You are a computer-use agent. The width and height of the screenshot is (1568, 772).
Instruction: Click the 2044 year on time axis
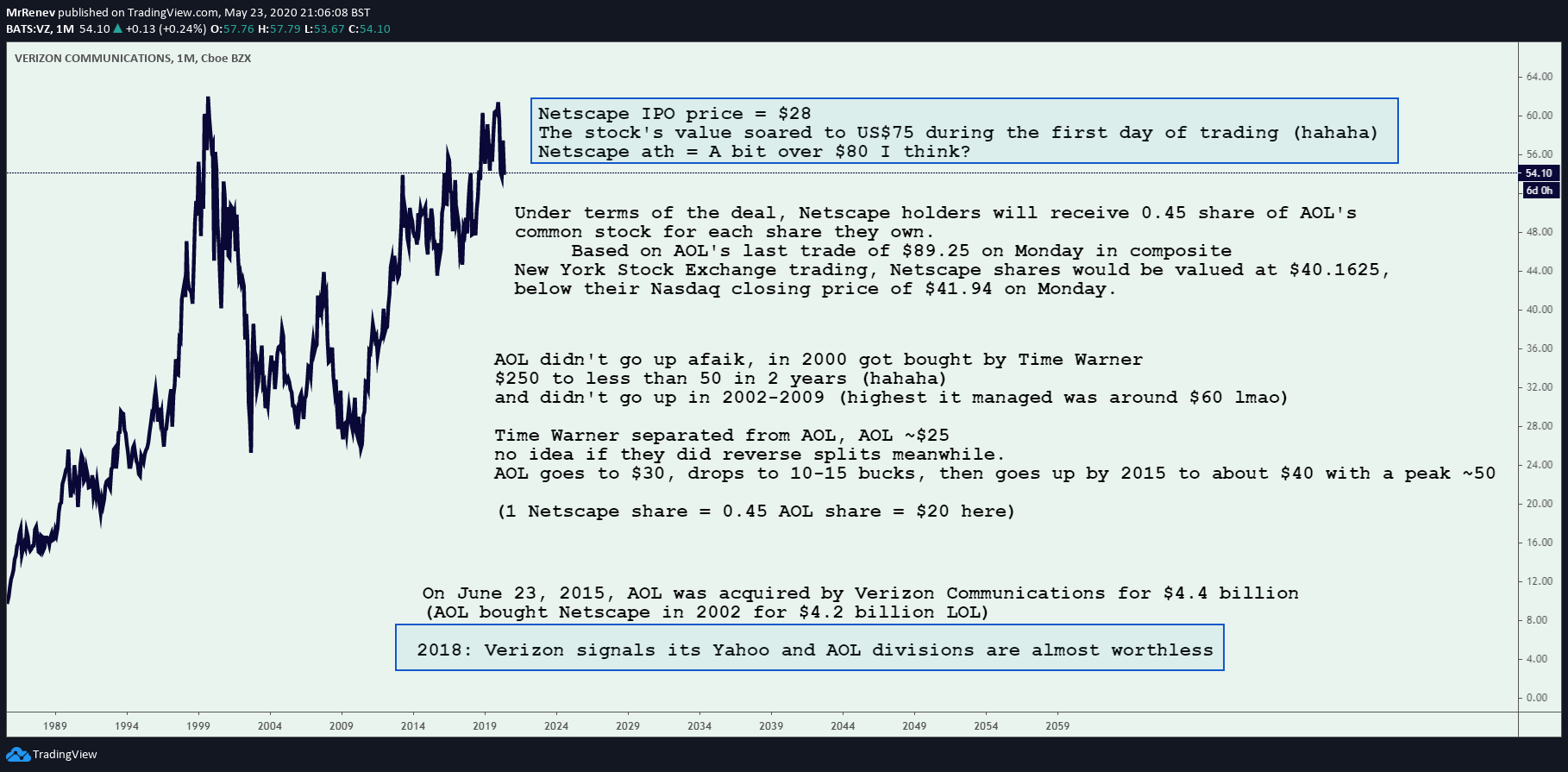coord(843,726)
